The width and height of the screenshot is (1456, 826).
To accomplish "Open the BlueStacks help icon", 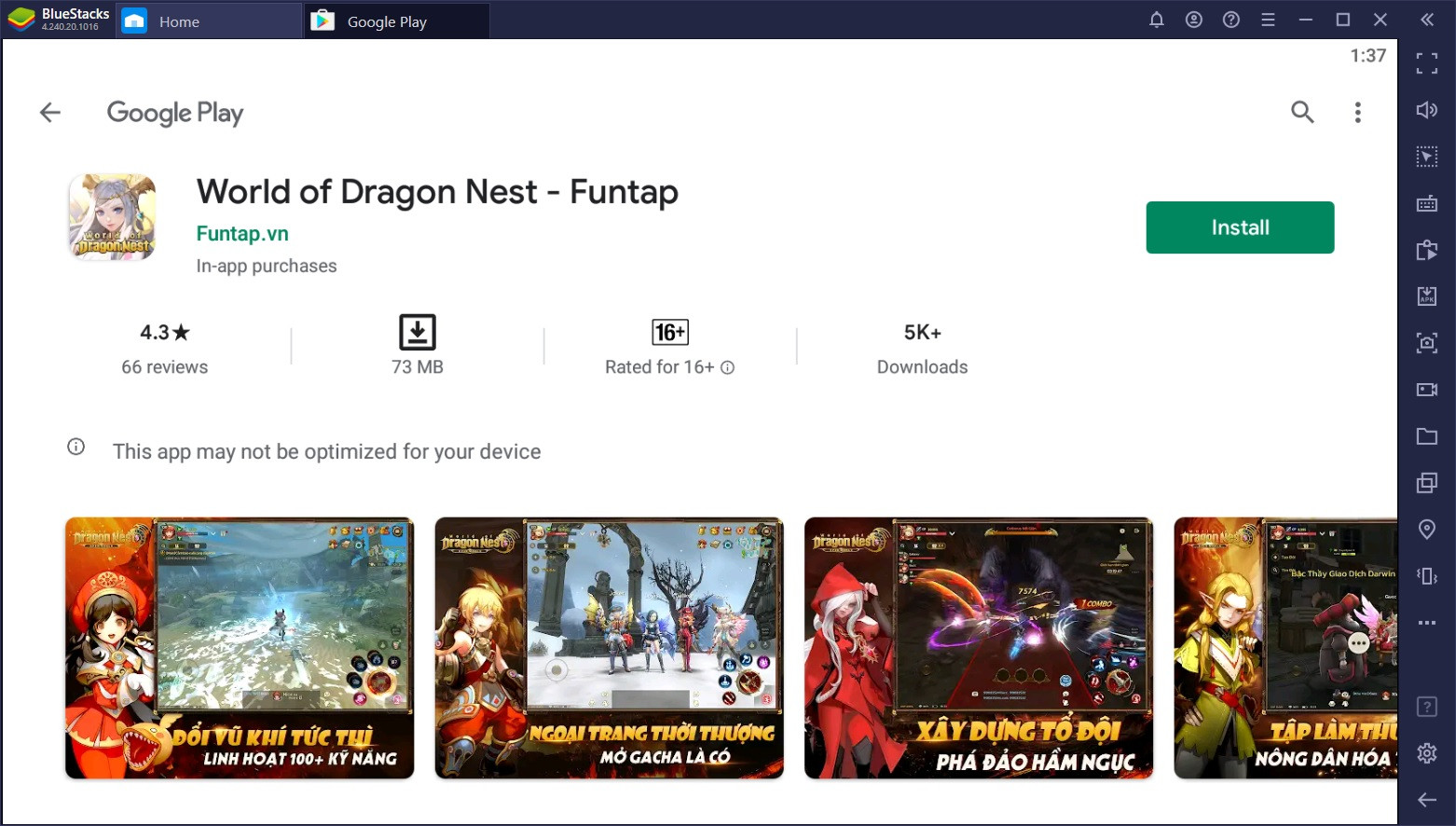I will pyautogui.click(x=1231, y=20).
